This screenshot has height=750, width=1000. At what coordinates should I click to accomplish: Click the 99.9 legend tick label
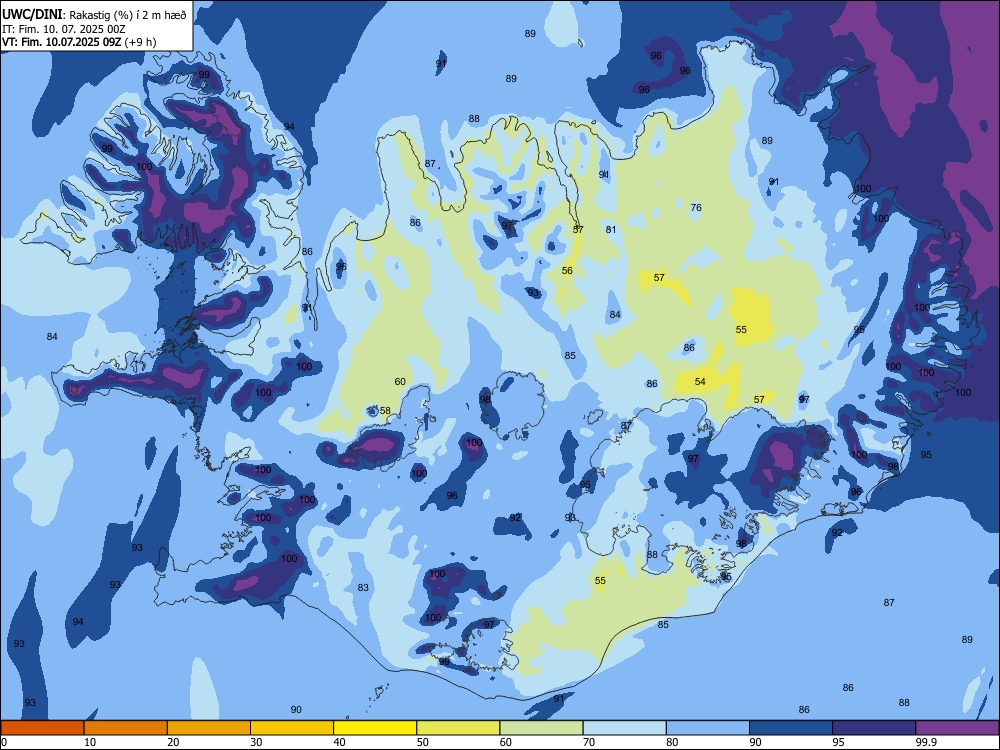tap(925, 742)
